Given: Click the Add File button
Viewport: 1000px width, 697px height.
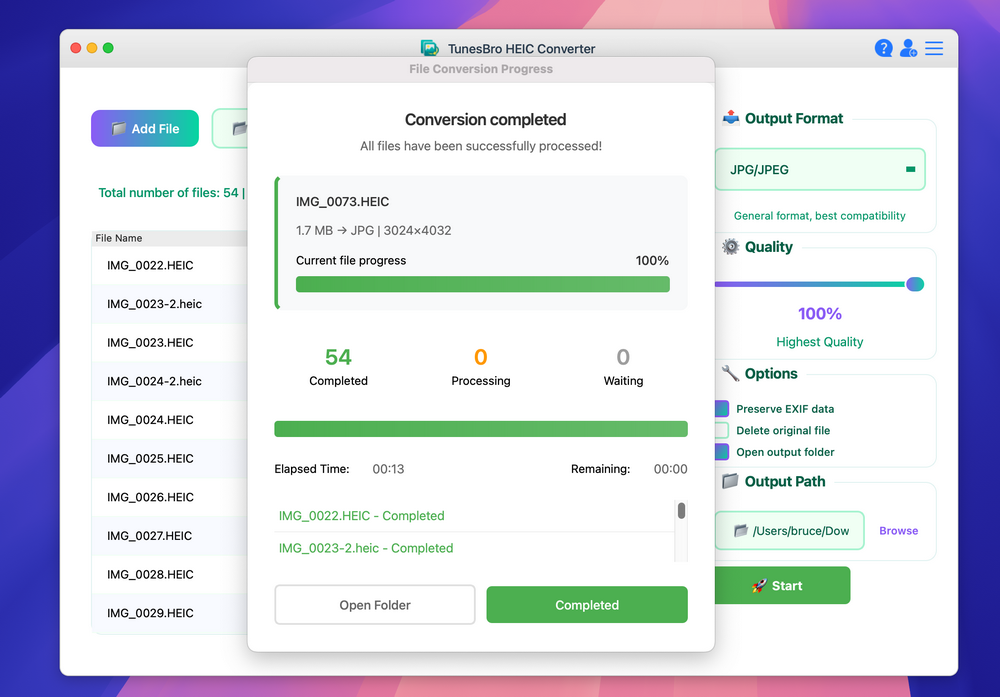Looking at the screenshot, I should coord(145,129).
